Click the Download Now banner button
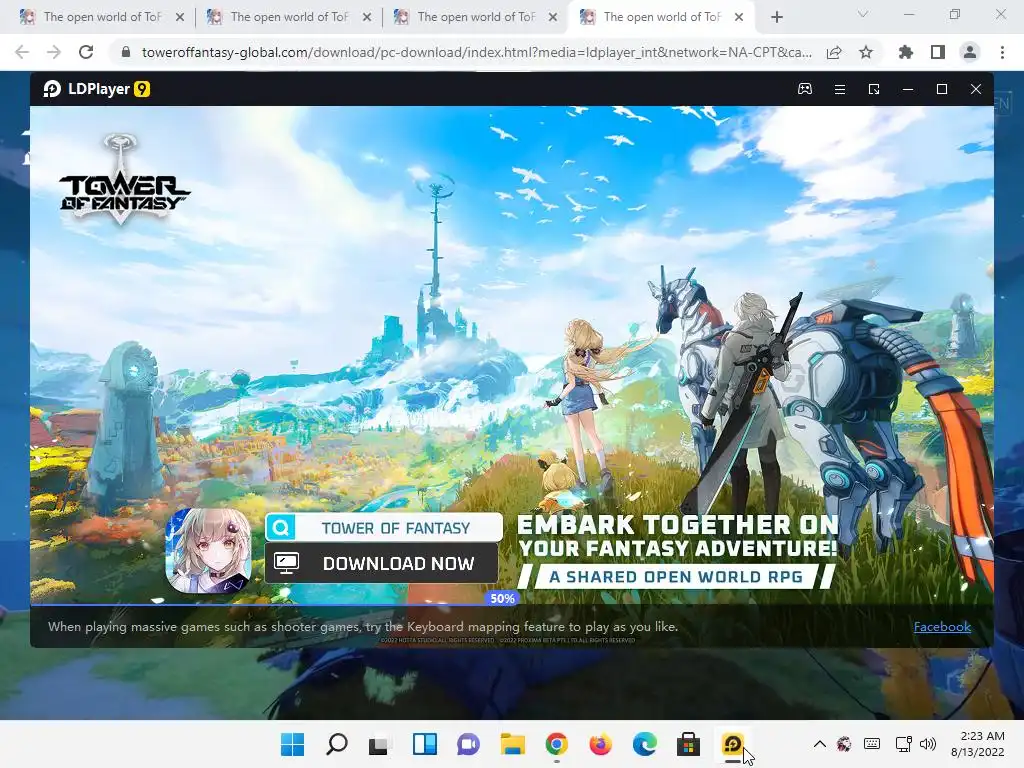This screenshot has height=768, width=1024. [x=381, y=563]
